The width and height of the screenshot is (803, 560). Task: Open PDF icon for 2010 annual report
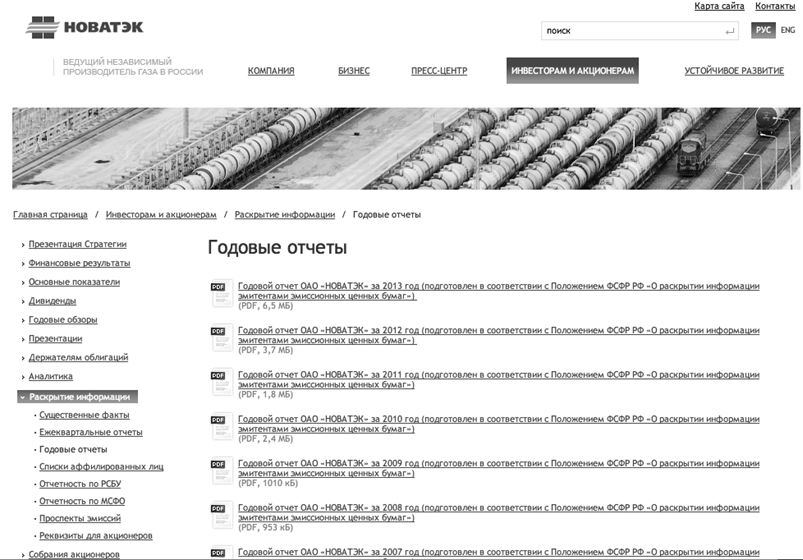(x=222, y=427)
